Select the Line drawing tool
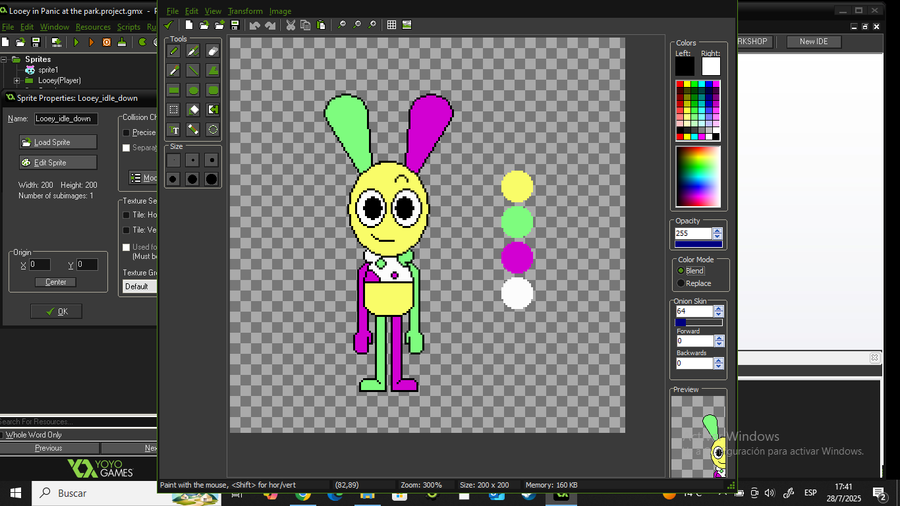 pyautogui.click(x=193, y=71)
